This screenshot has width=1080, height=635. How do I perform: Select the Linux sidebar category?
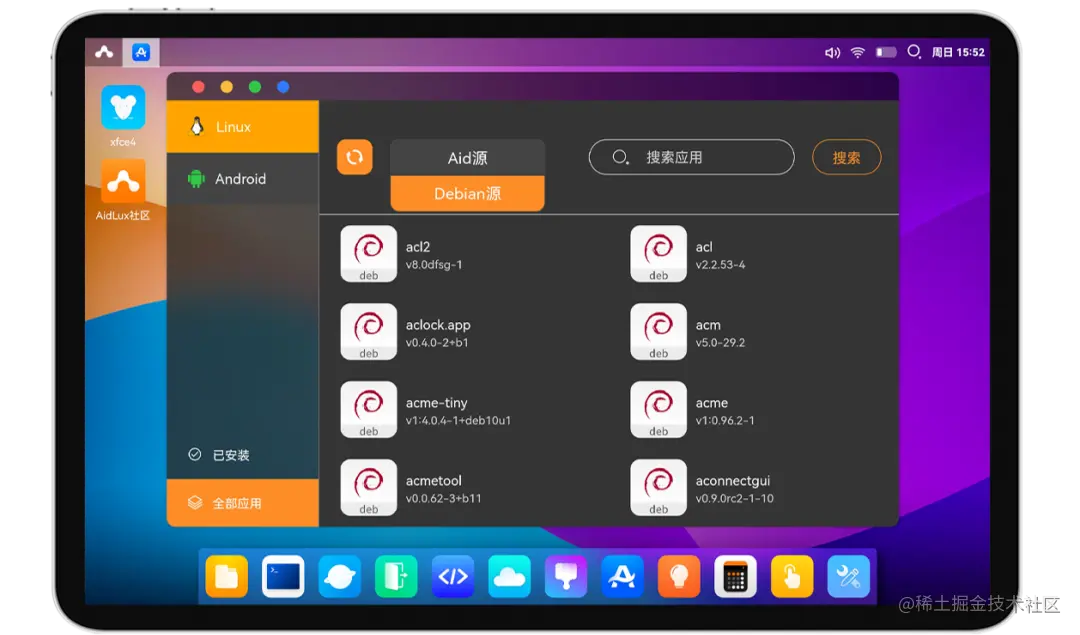click(242, 127)
